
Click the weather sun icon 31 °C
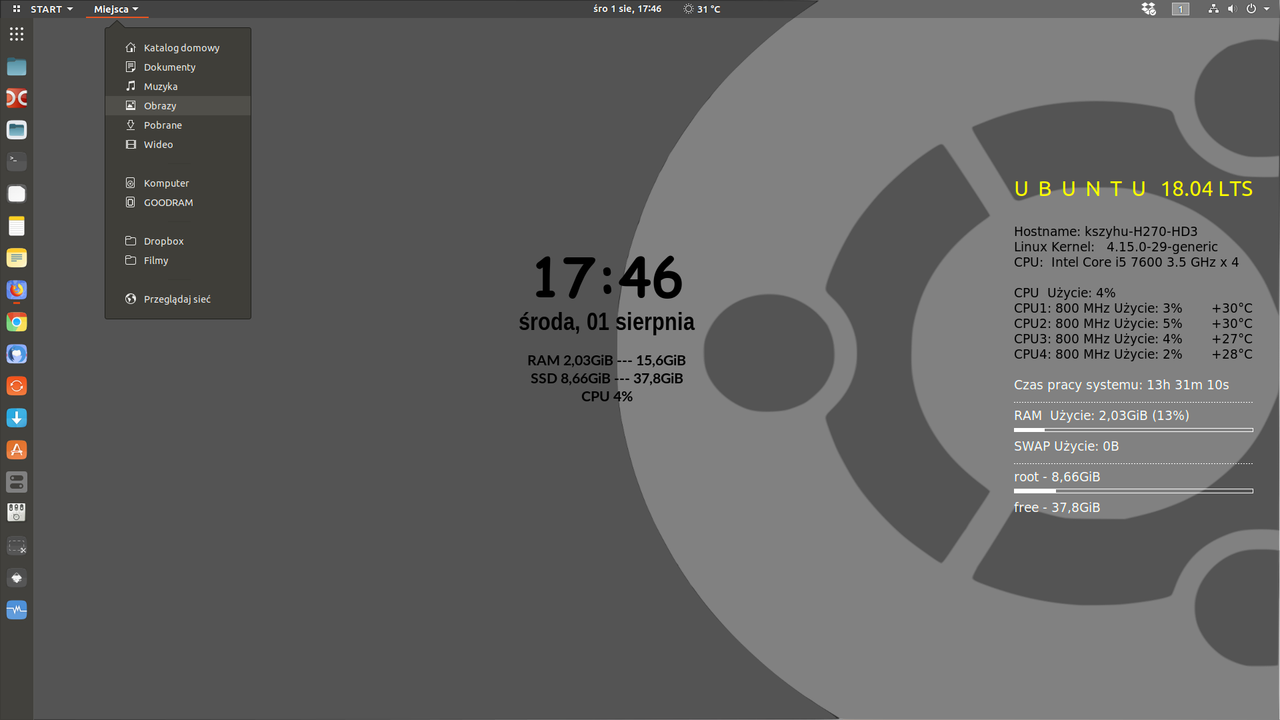(x=701, y=9)
